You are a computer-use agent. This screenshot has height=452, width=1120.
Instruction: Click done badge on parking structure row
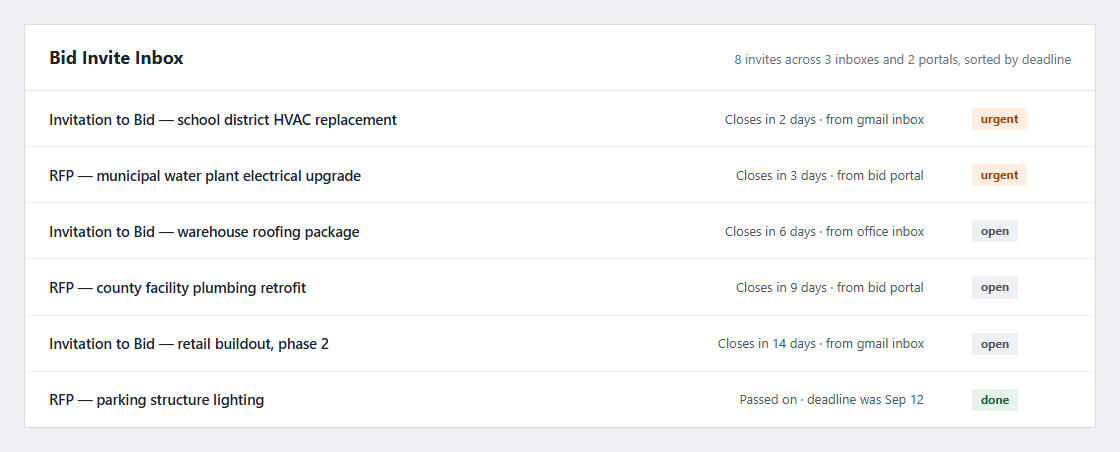[995, 400]
